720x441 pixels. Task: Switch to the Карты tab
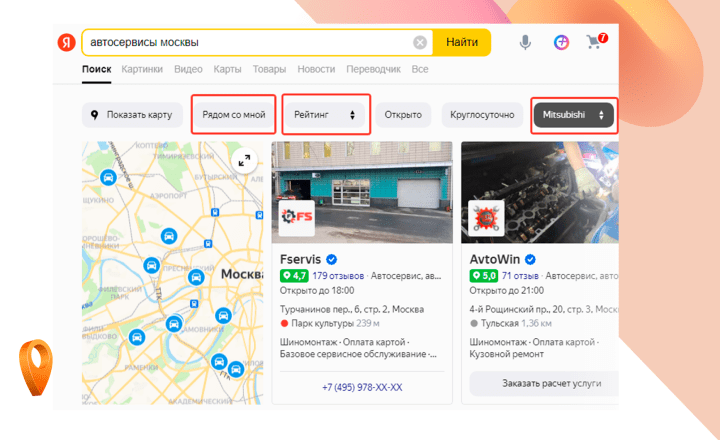[227, 69]
